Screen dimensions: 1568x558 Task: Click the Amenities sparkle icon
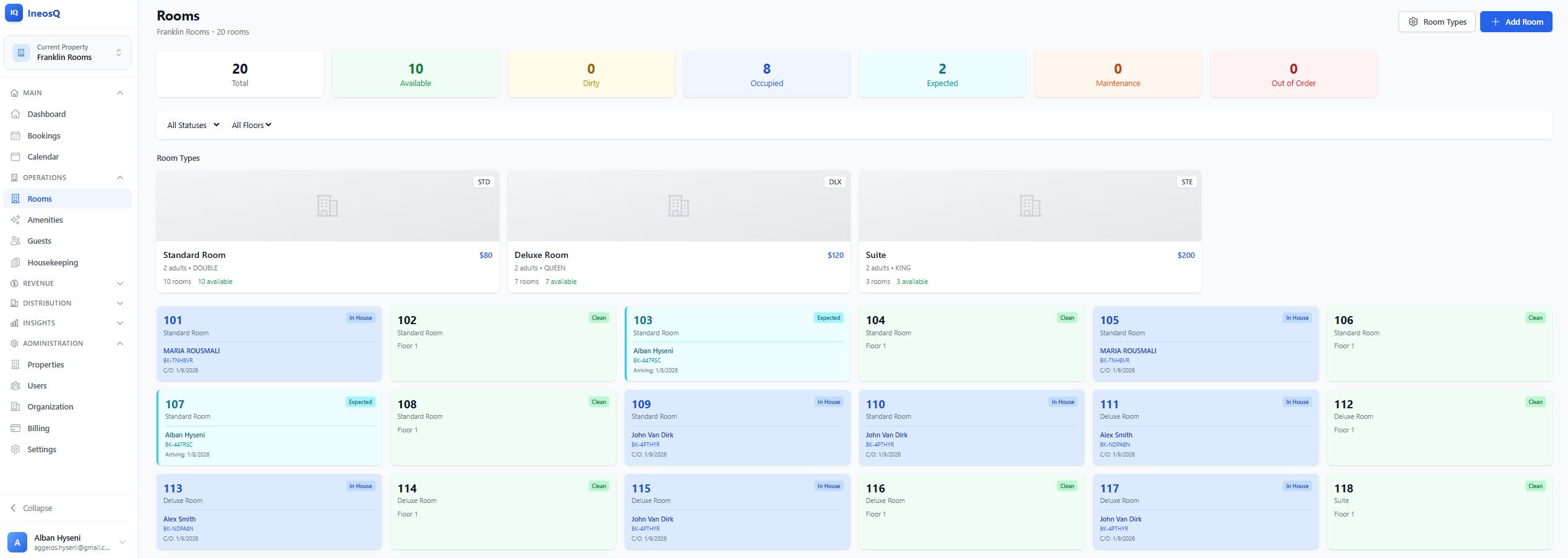coord(15,220)
